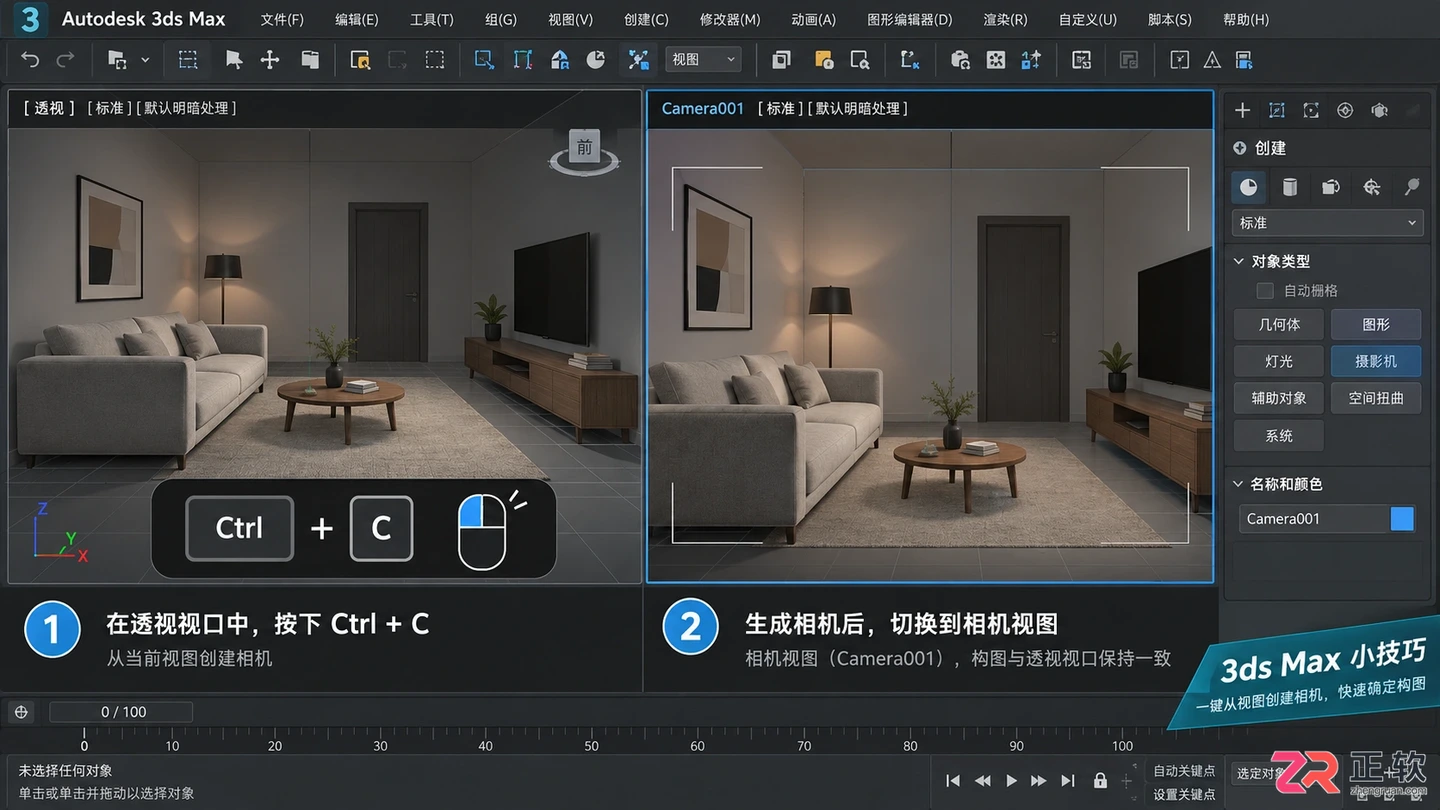Click the Redo arrow in the toolbar
This screenshot has width=1440, height=810.
[x=65, y=60]
